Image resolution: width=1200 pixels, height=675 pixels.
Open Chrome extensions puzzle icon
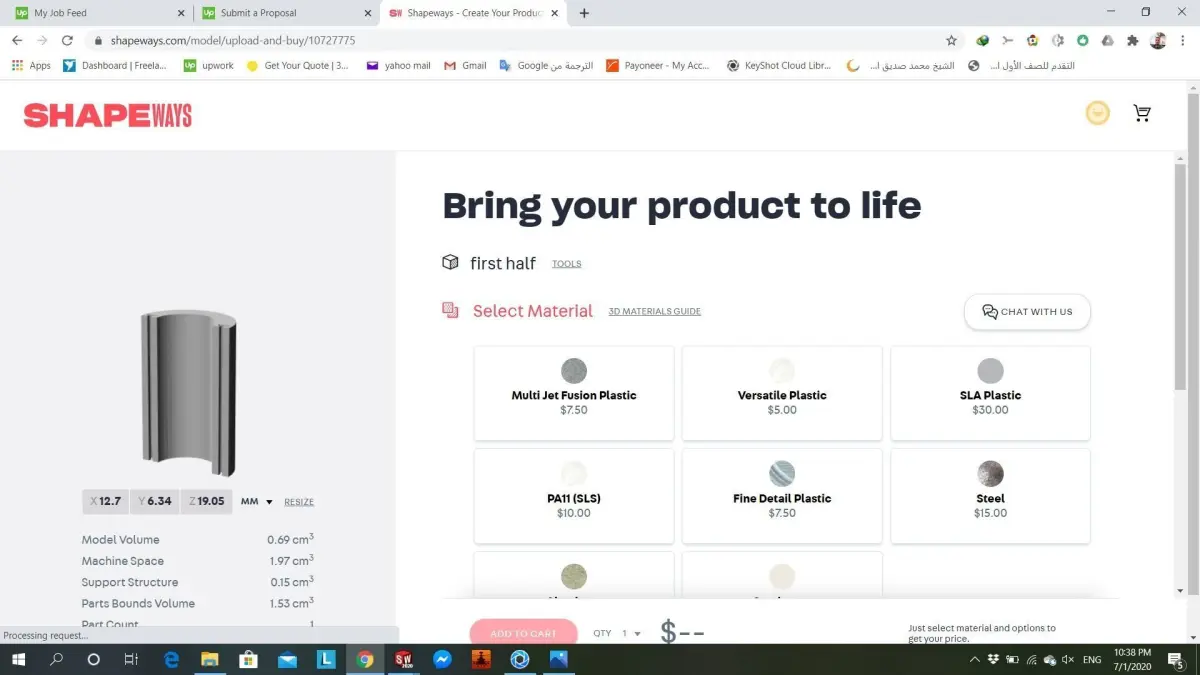click(x=1132, y=41)
